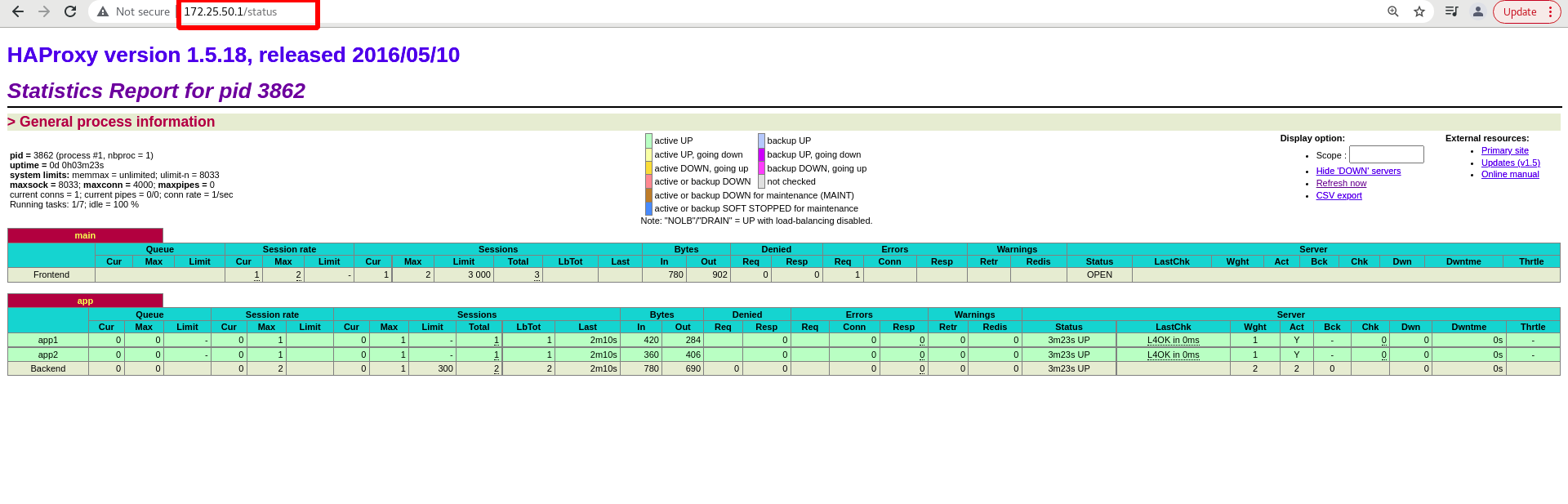Screen dimensions: 1568x504
Task: Click the not checked legend color box
Action: (761, 181)
